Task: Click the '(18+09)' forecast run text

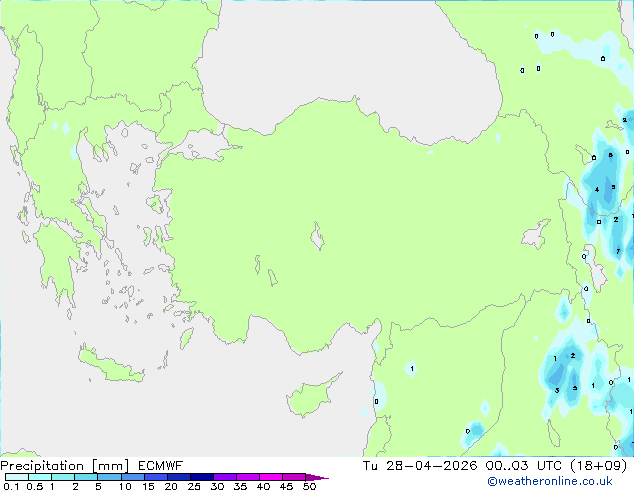Action: [598, 466]
